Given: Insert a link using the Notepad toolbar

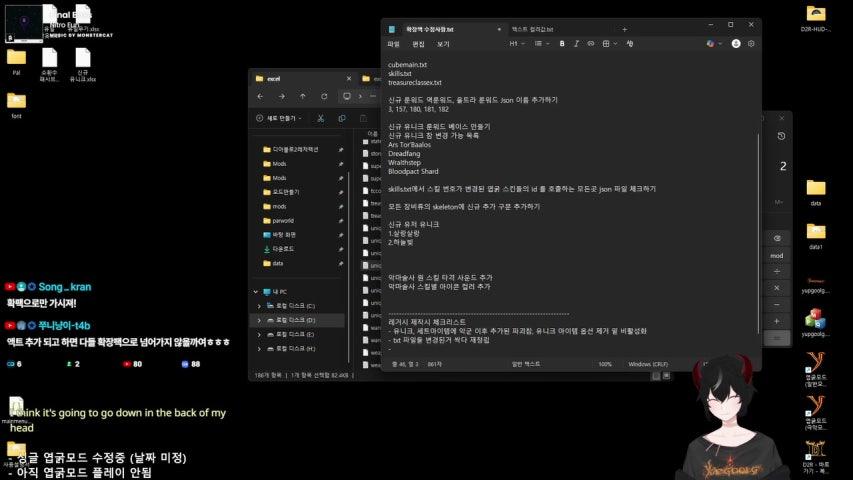Looking at the screenshot, I should pos(590,44).
